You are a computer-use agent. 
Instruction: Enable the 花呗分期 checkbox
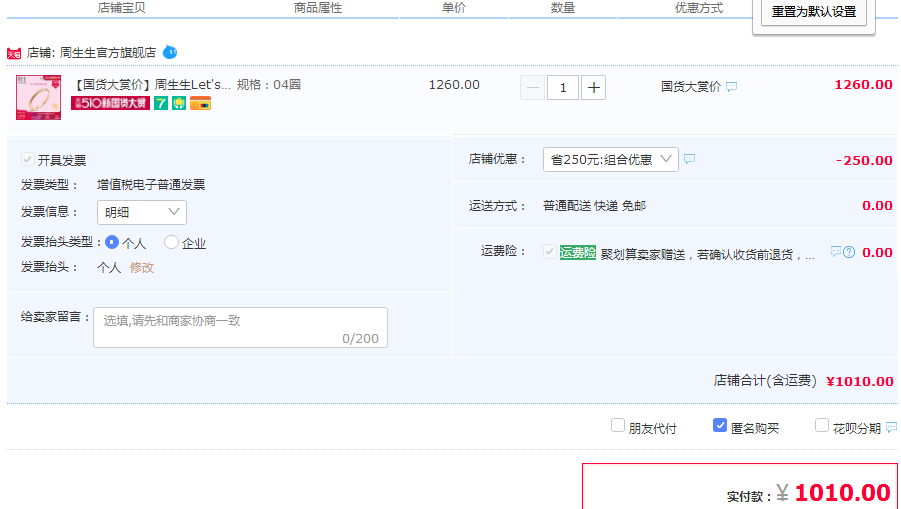(822, 425)
